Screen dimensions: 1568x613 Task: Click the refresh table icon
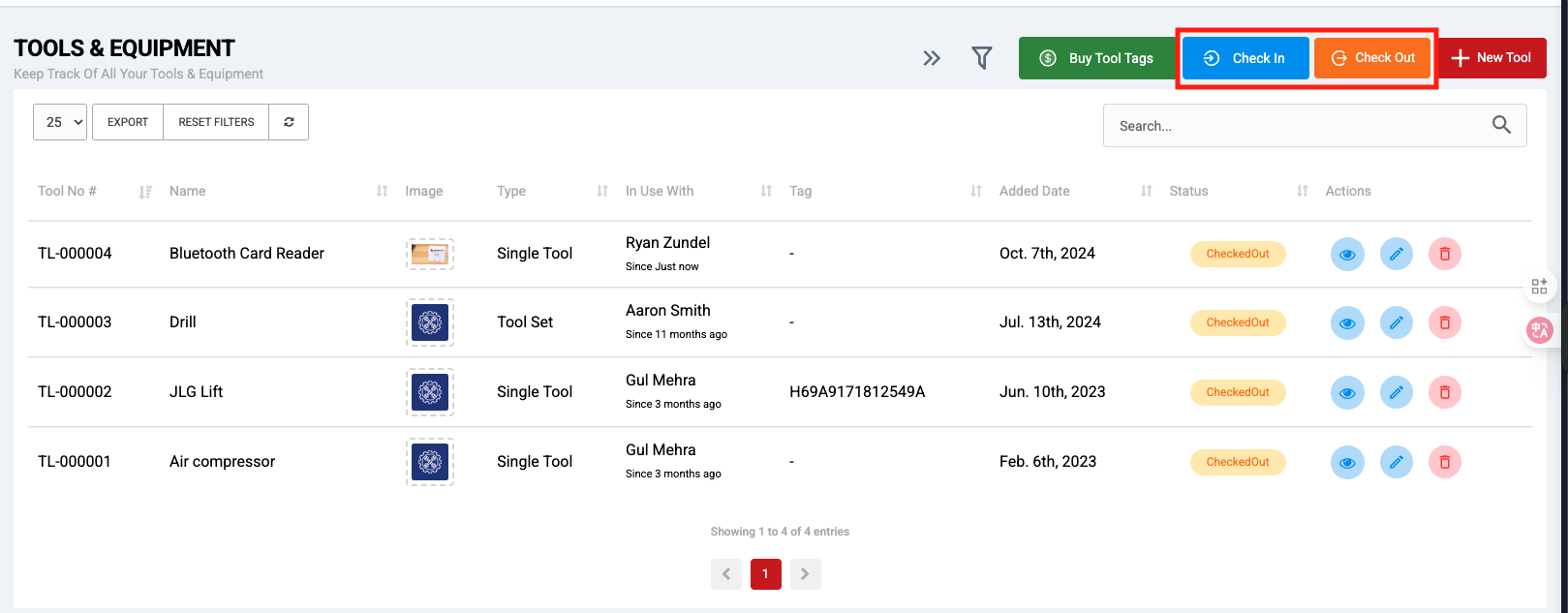click(289, 122)
